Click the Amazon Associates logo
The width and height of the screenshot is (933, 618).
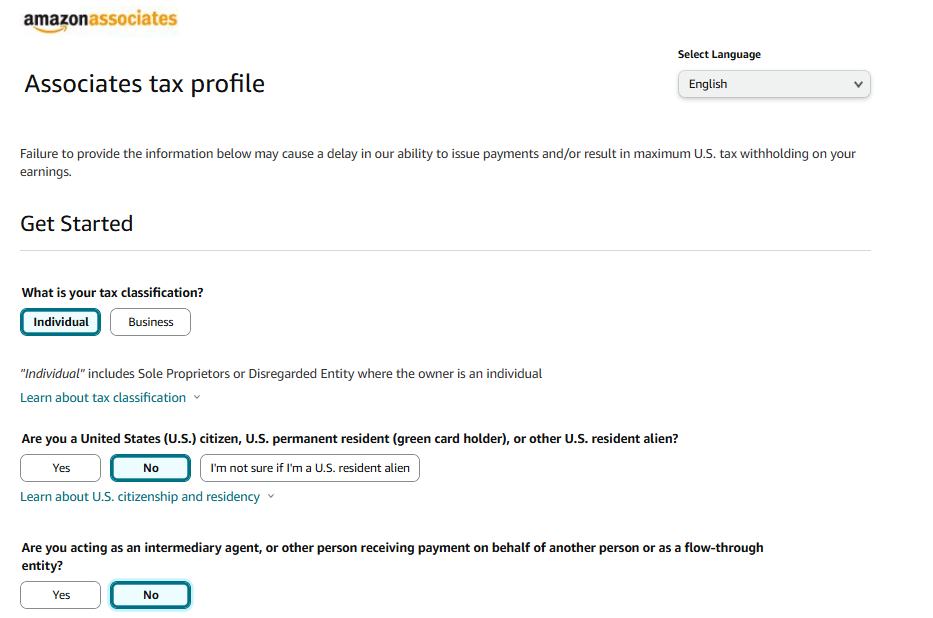tap(99, 19)
